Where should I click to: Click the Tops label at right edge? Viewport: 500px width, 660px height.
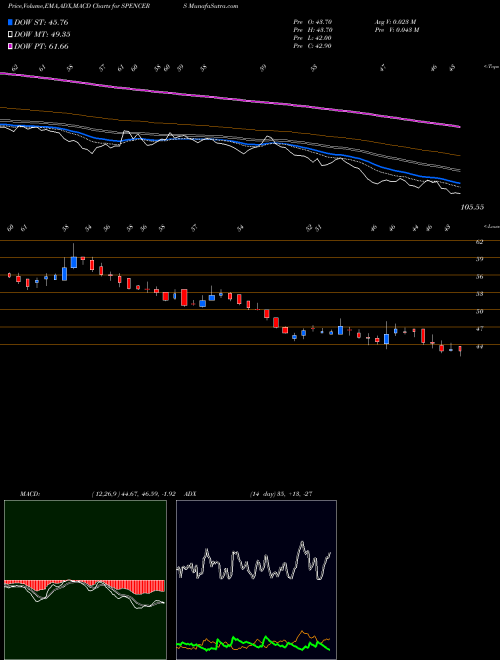pyautogui.click(x=492, y=67)
